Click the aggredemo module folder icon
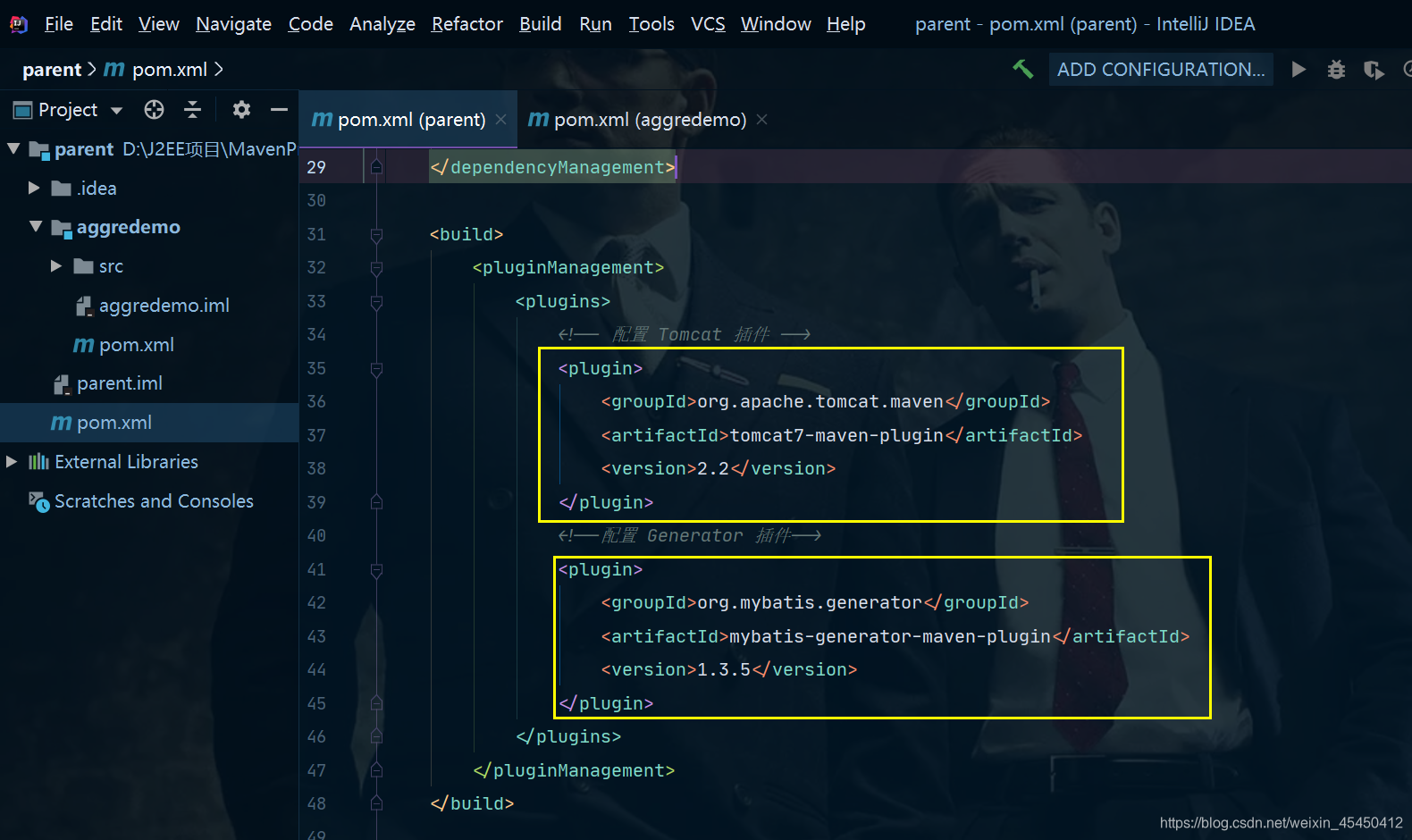The width and height of the screenshot is (1412, 840). pos(62,228)
